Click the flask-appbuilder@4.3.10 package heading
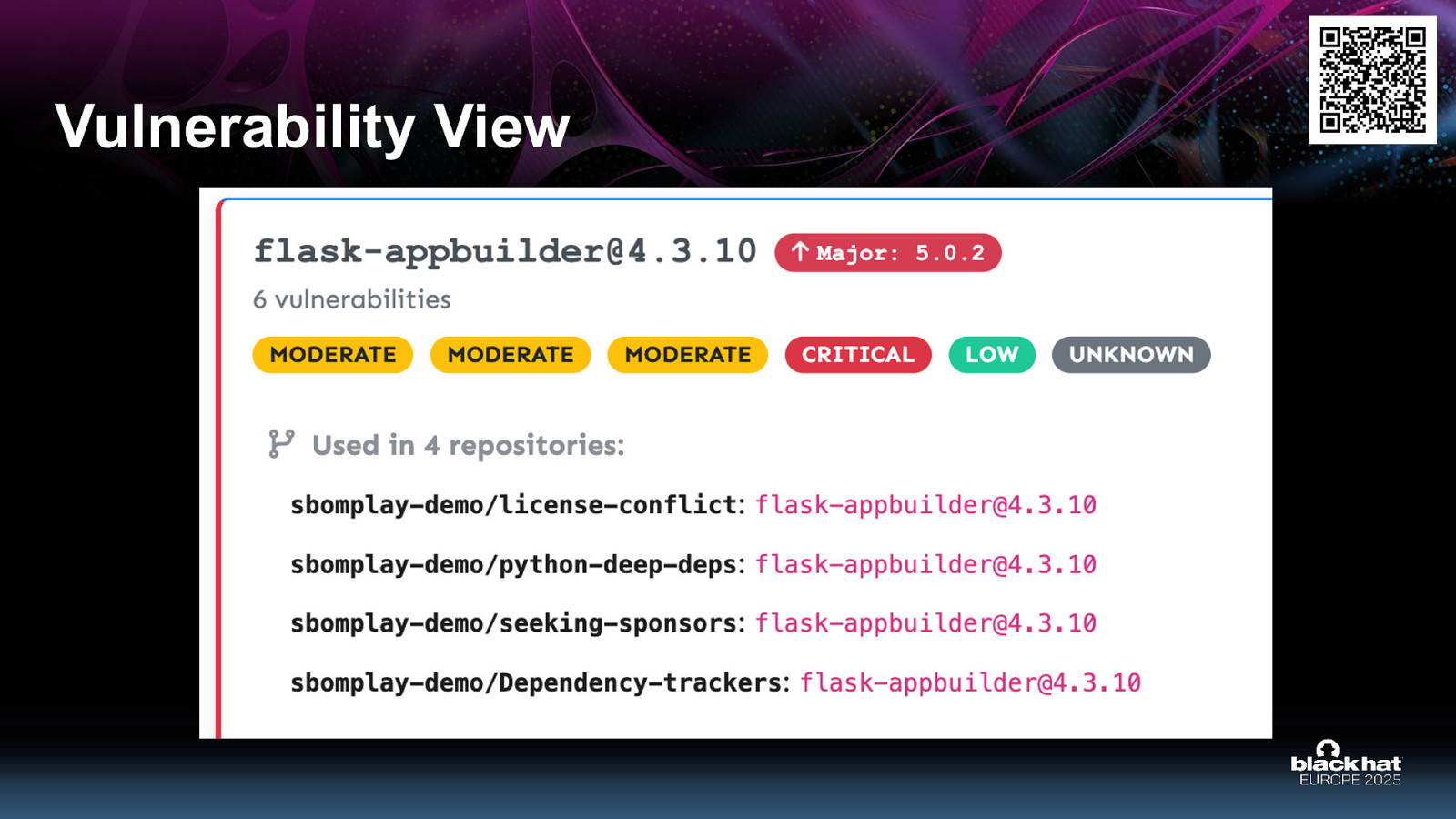 click(x=505, y=251)
